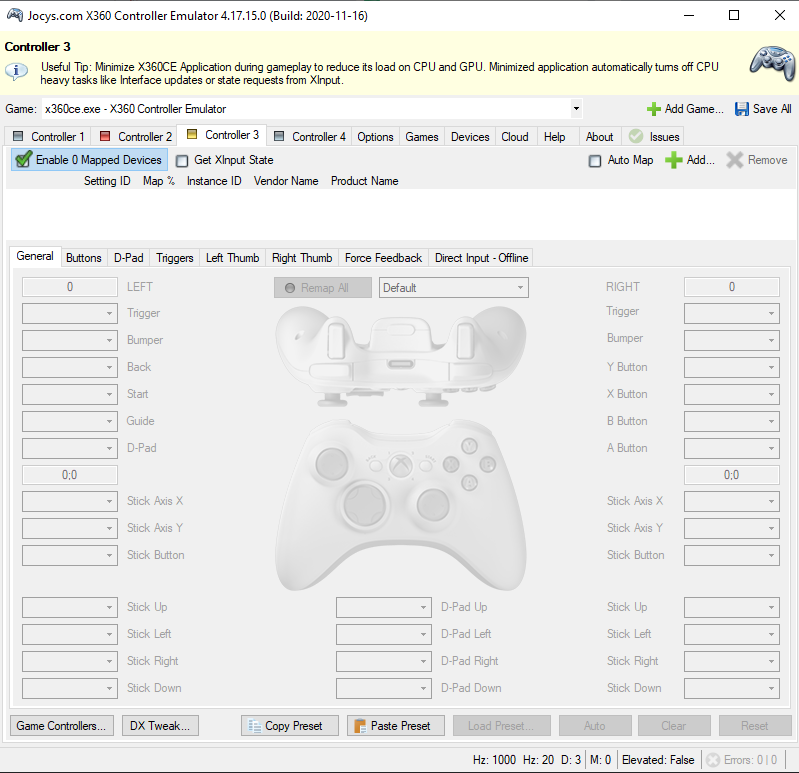Open the Buttons sub-tab

coord(84,258)
